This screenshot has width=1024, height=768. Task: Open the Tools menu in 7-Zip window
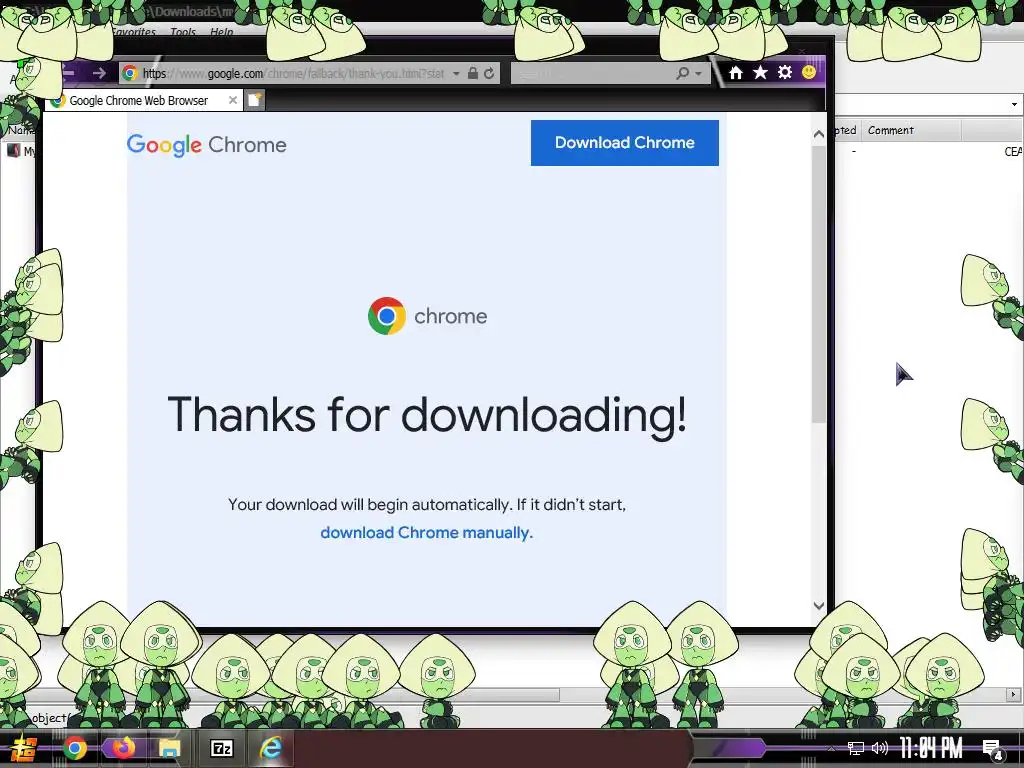pyautogui.click(x=183, y=31)
